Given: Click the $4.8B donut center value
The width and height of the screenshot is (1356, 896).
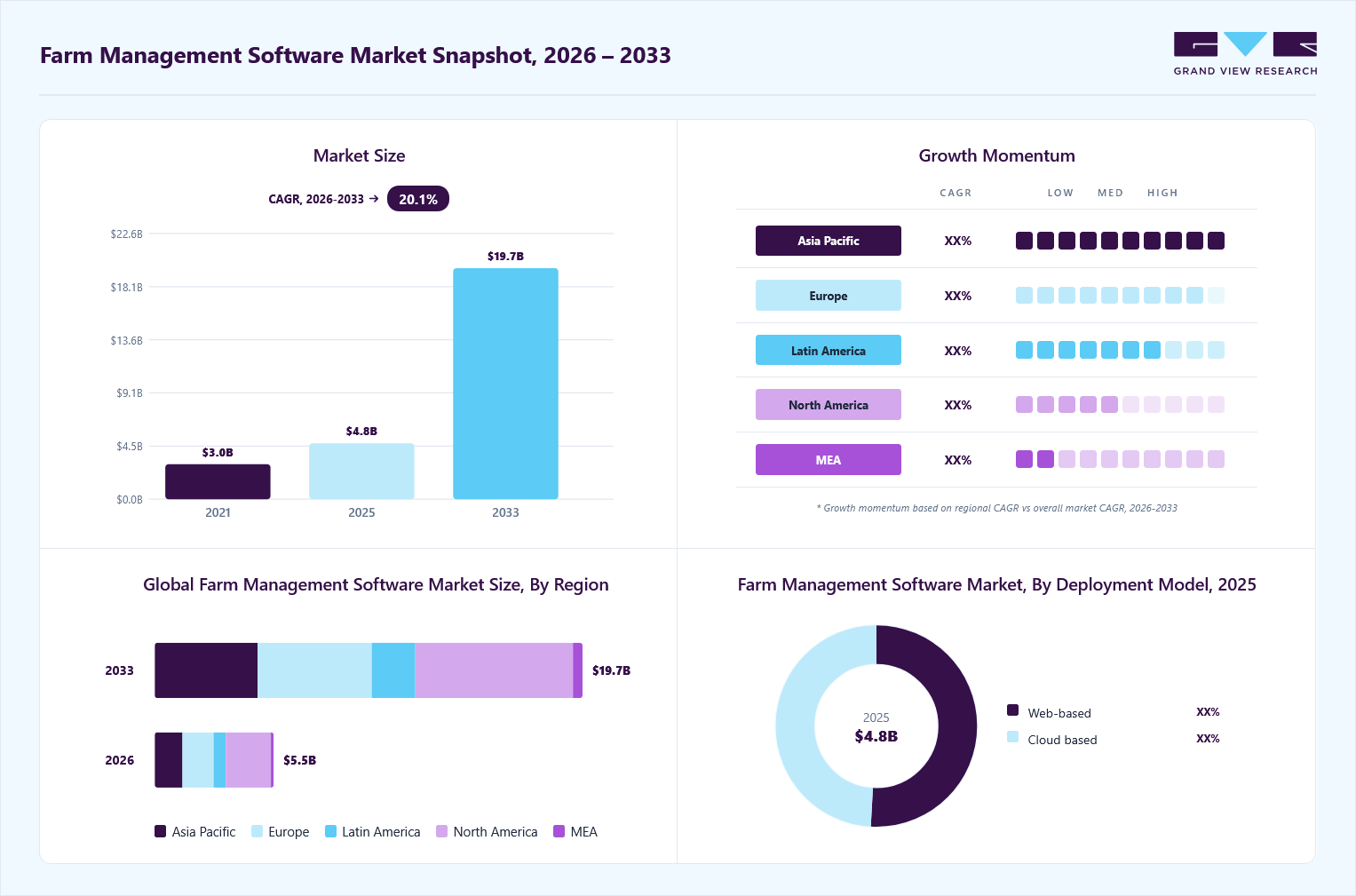Looking at the screenshot, I should click(x=876, y=736).
